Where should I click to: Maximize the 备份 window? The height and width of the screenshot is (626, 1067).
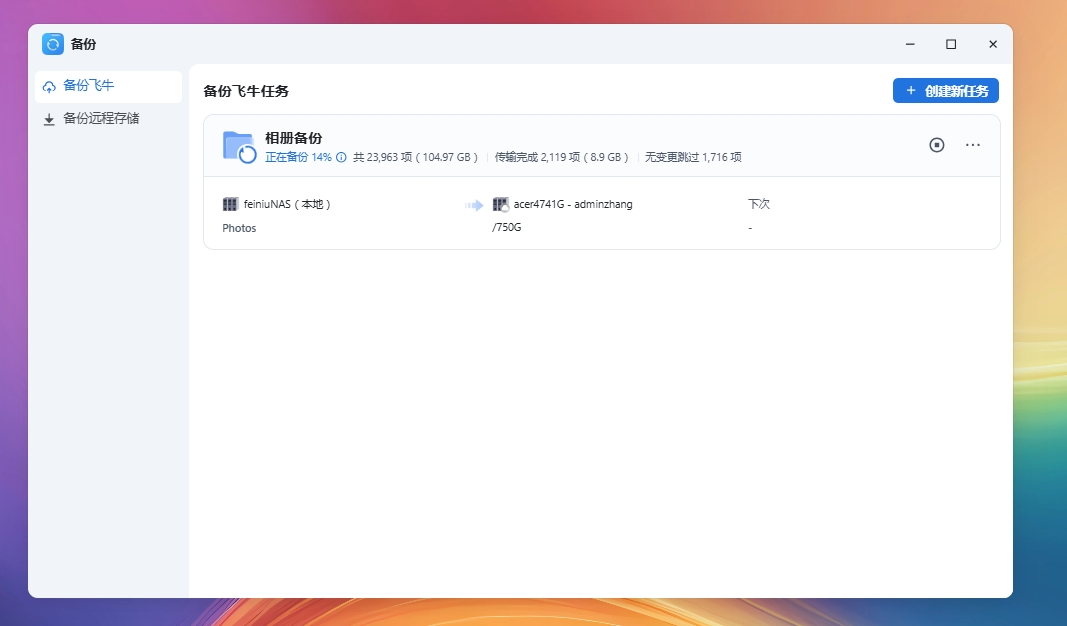coord(951,44)
